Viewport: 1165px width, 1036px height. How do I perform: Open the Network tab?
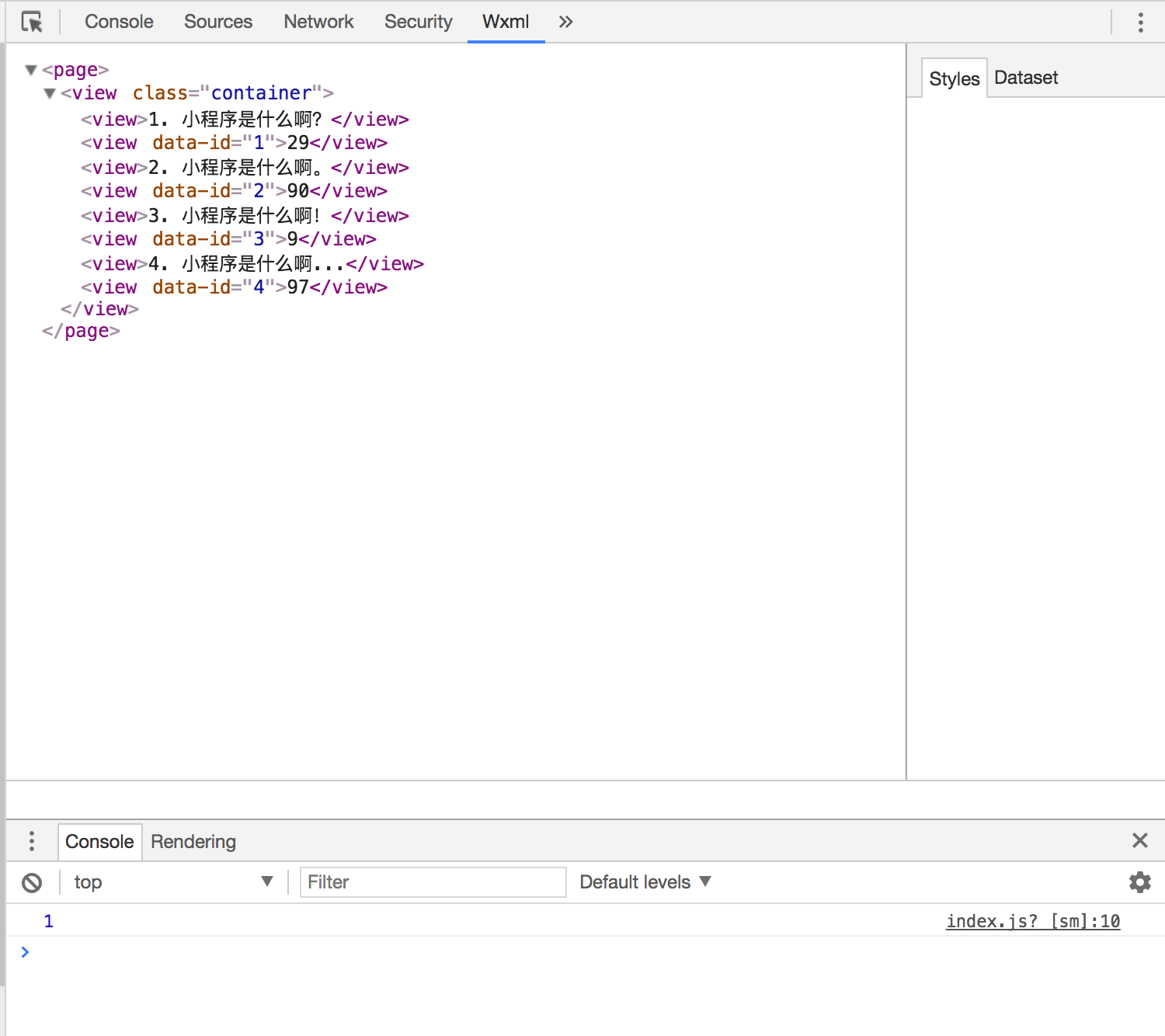coord(318,22)
